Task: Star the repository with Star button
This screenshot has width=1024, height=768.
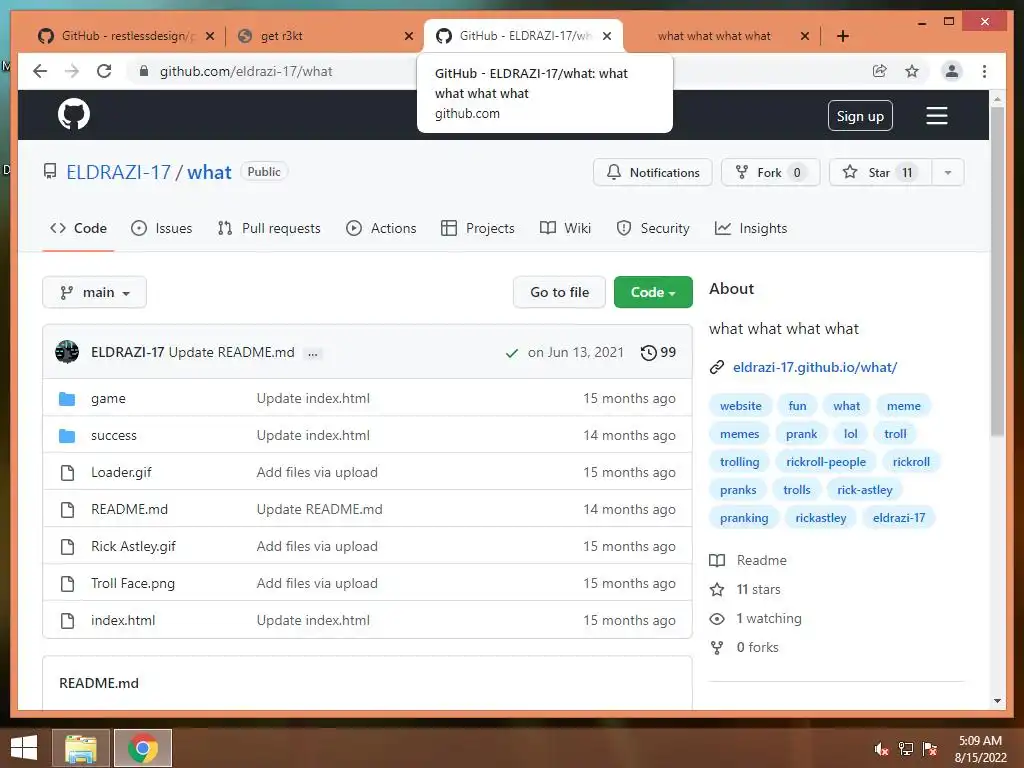Action: pos(880,172)
